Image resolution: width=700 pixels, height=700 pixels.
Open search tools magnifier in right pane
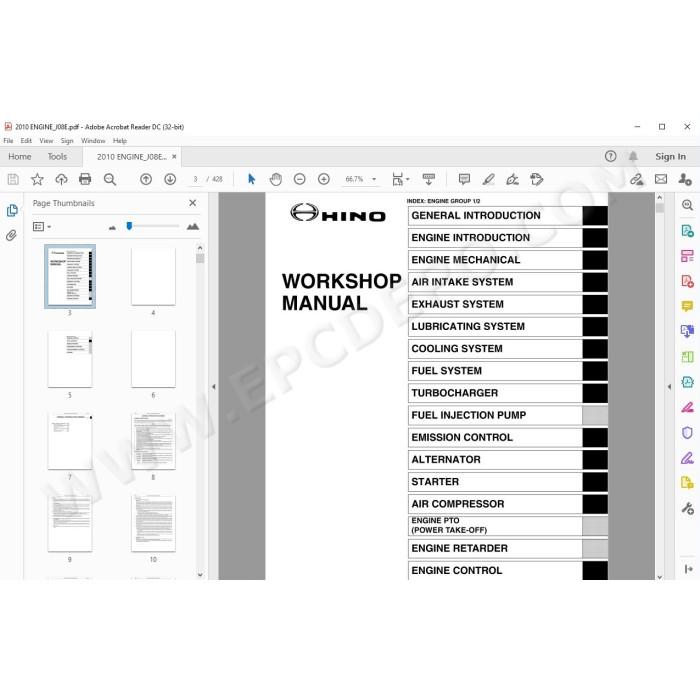(688, 205)
